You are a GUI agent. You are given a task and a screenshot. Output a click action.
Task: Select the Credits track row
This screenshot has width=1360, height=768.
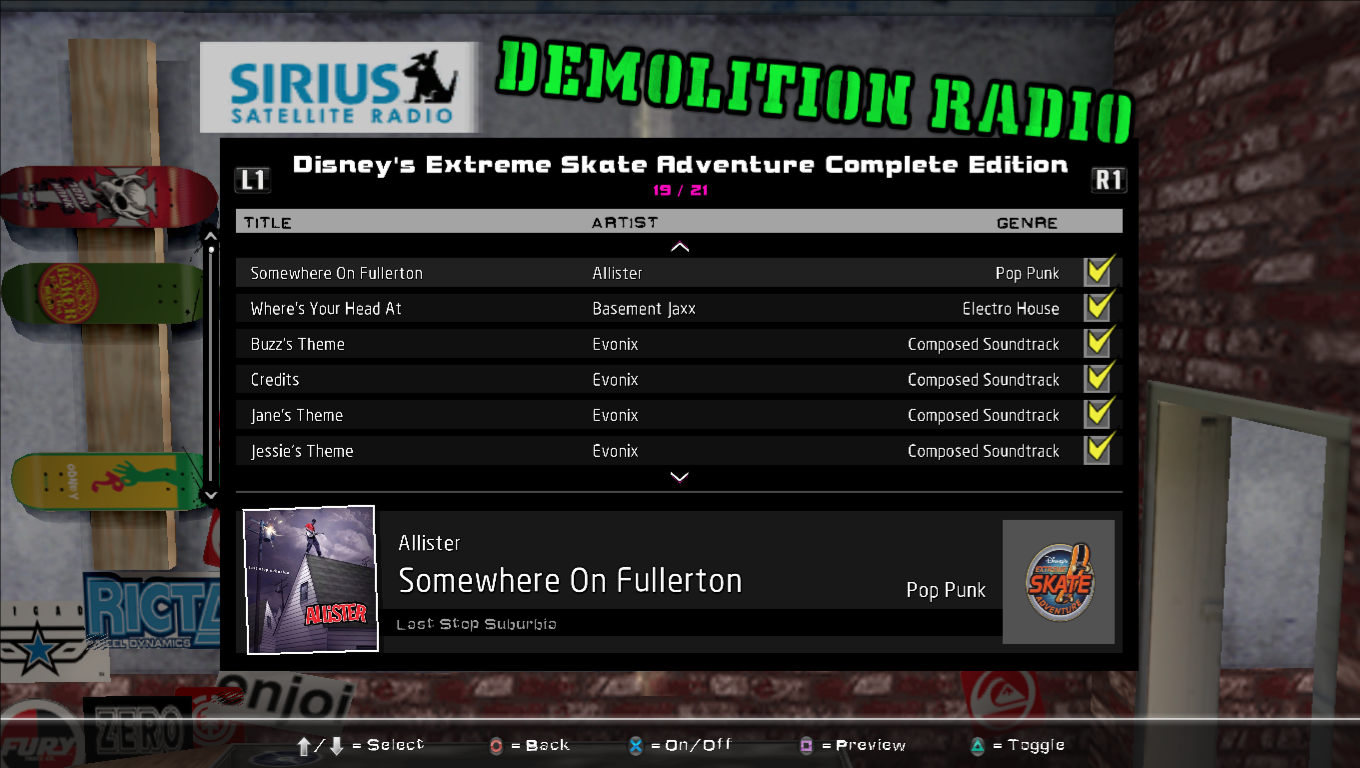pos(660,380)
